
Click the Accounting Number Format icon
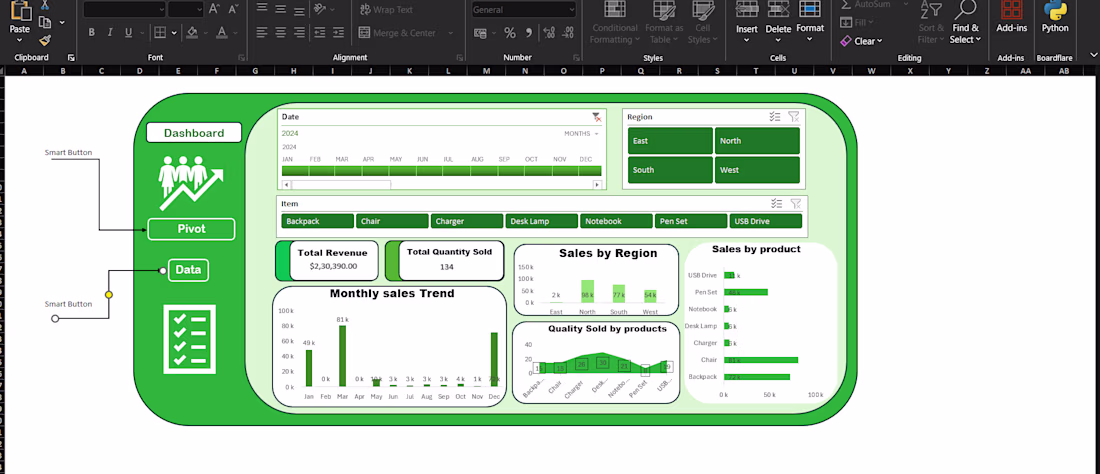point(481,33)
